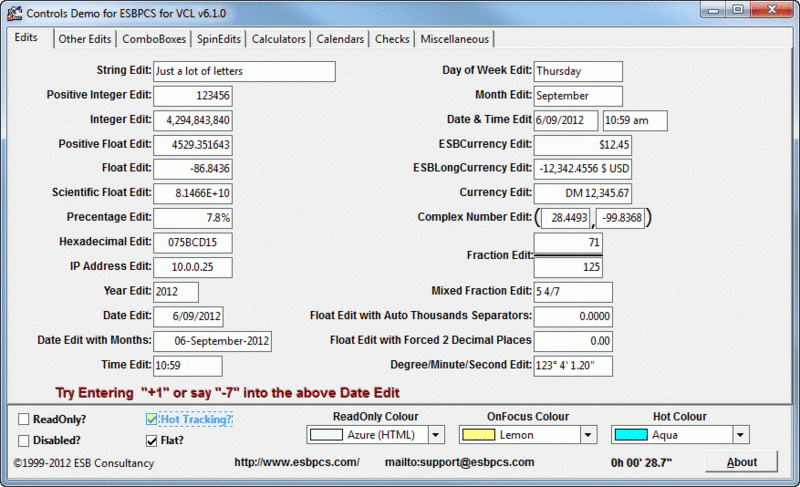Image resolution: width=800 pixels, height=487 pixels.
Task: Click the Lemon yellow colour swatch
Action: 479,435
